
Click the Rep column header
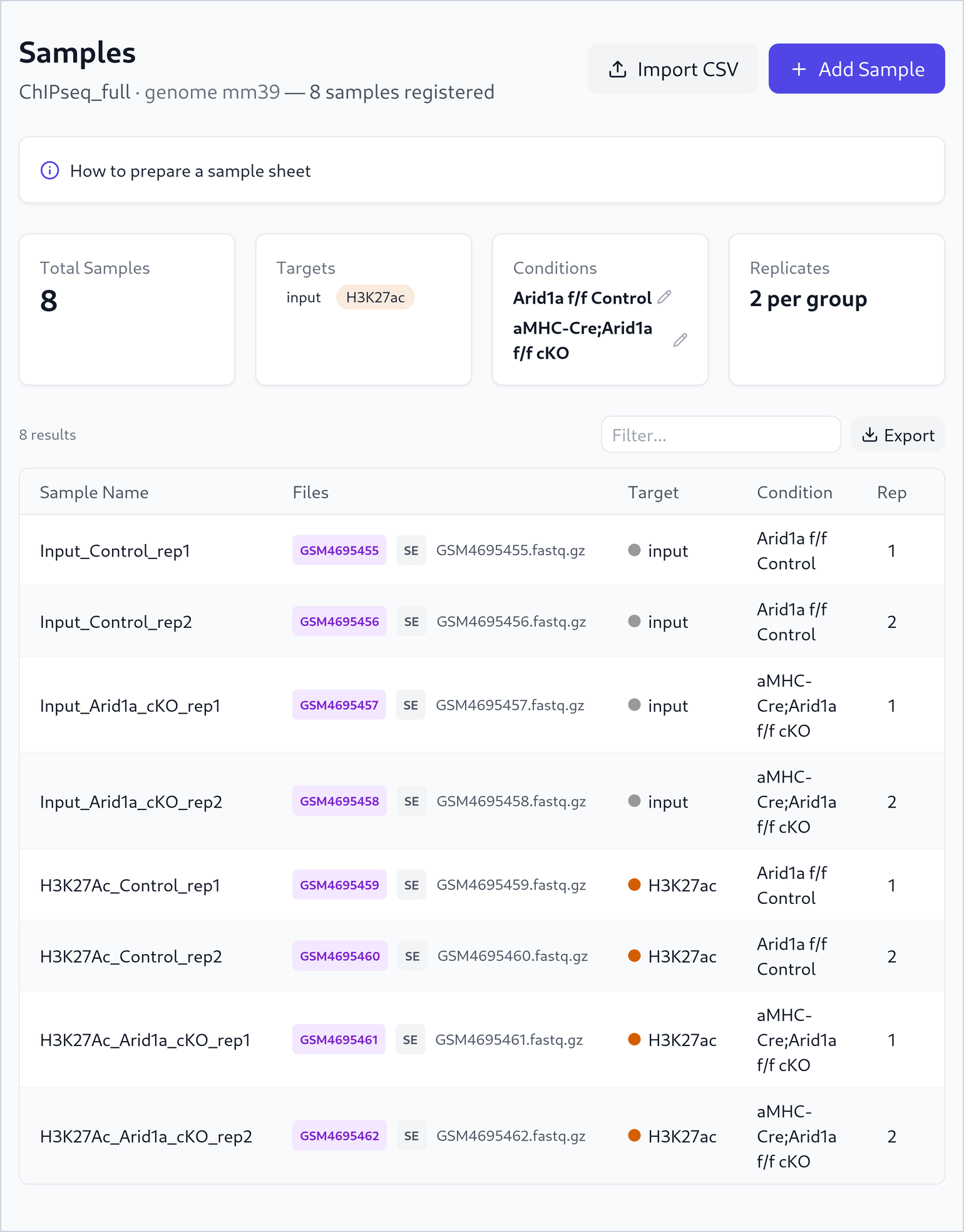[x=891, y=493]
